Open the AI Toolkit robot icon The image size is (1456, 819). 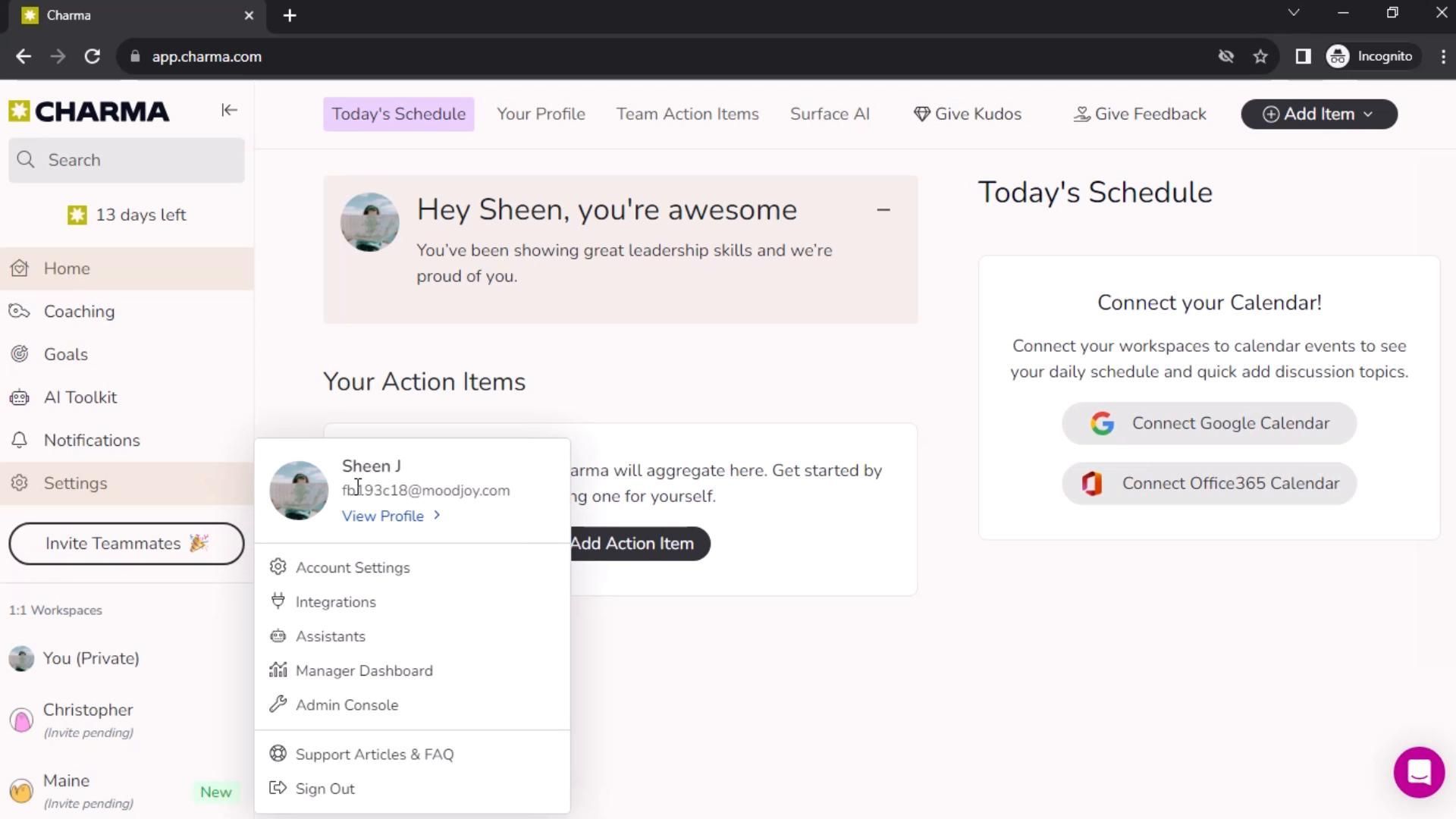coord(20,397)
